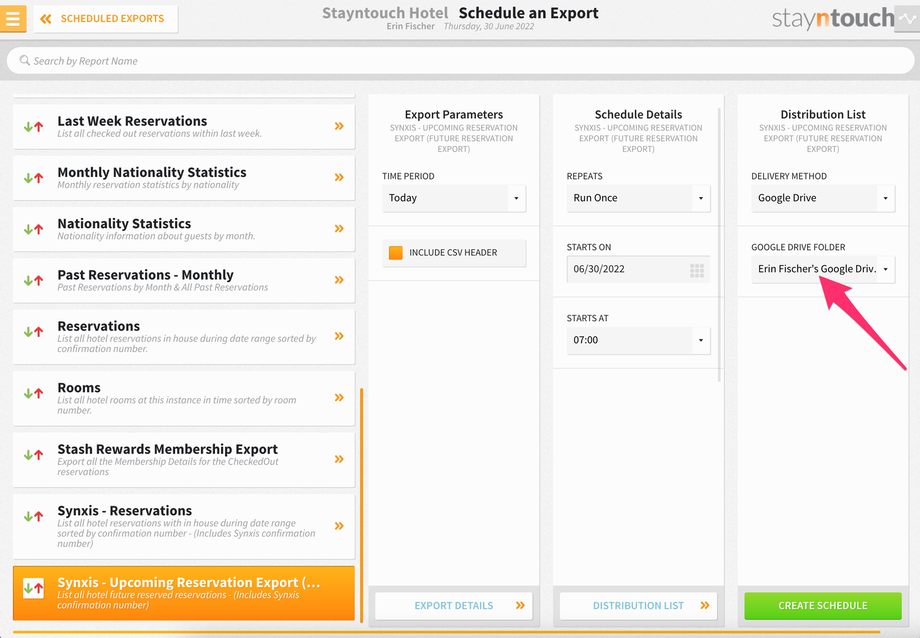The image size is (920, 638).
Task: Open the Time Period dropdown
Action: 454,198
